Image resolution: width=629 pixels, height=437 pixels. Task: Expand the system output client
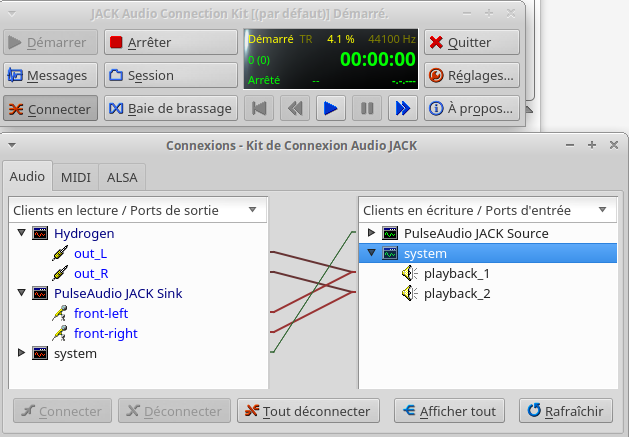point(22,353)
